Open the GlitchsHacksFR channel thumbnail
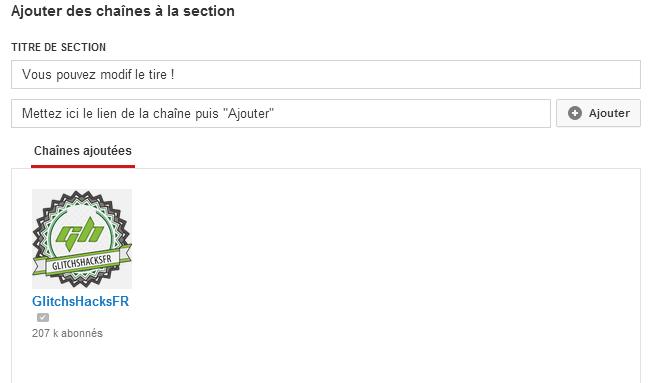This screenshot has height=383, width=650. coord(82,239)
